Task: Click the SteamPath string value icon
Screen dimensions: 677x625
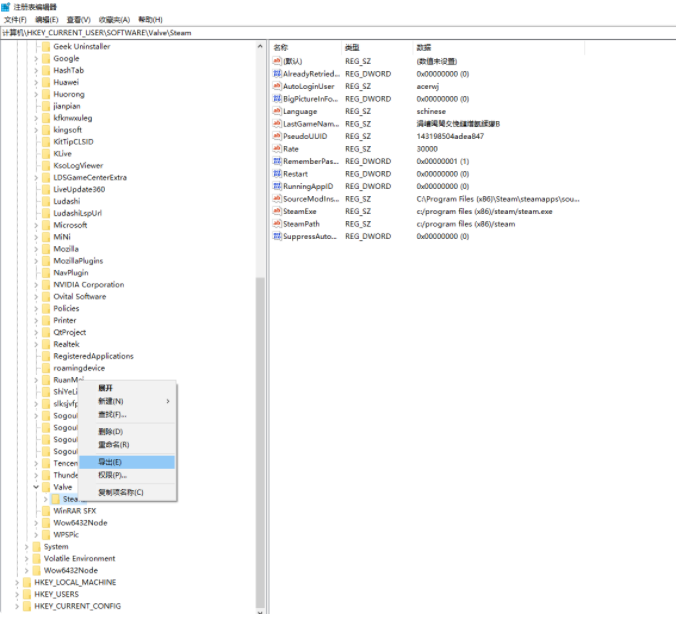Action: tap(277, 224)
